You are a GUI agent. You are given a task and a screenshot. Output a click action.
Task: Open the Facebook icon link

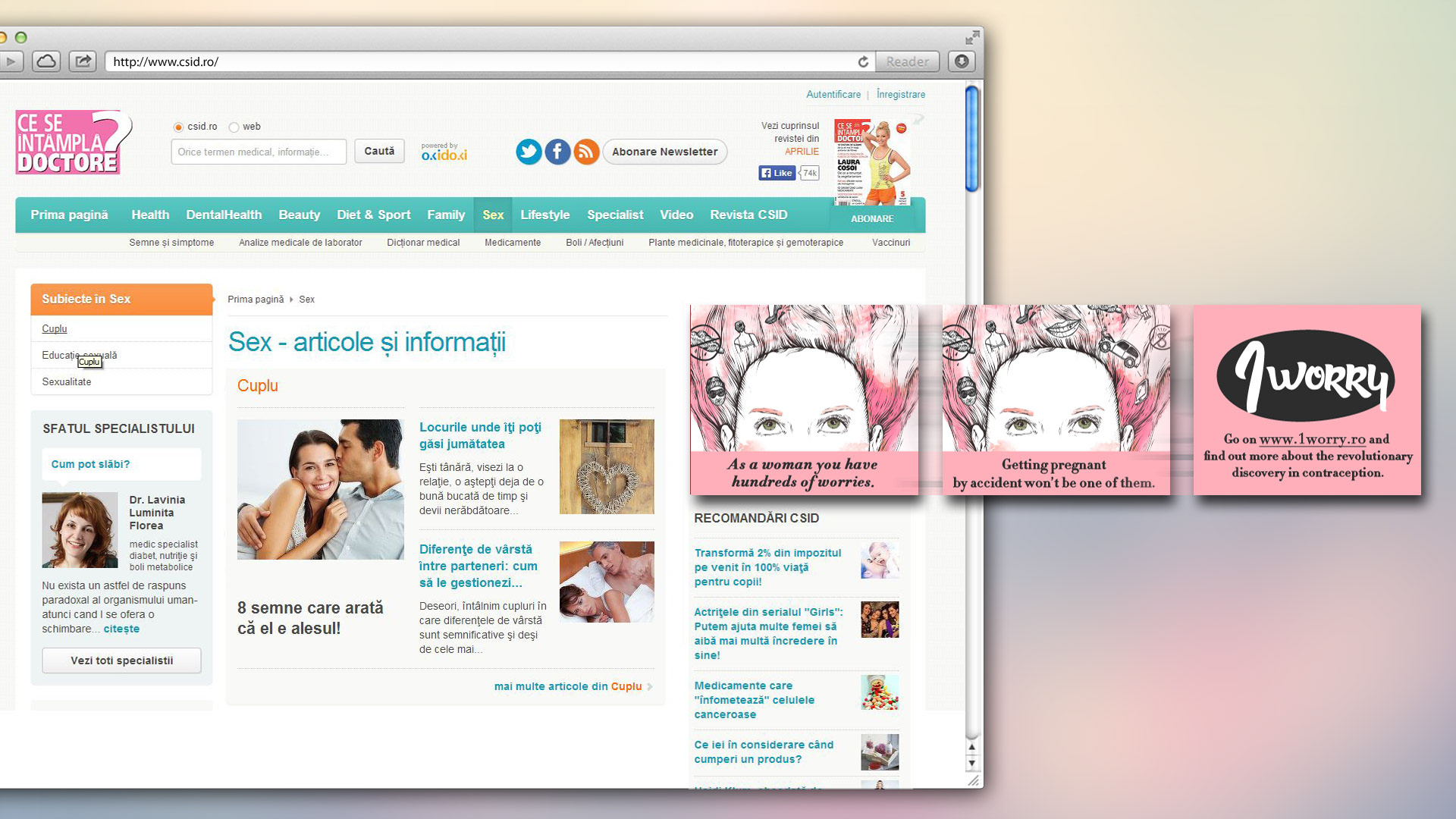tap(557, 152)
